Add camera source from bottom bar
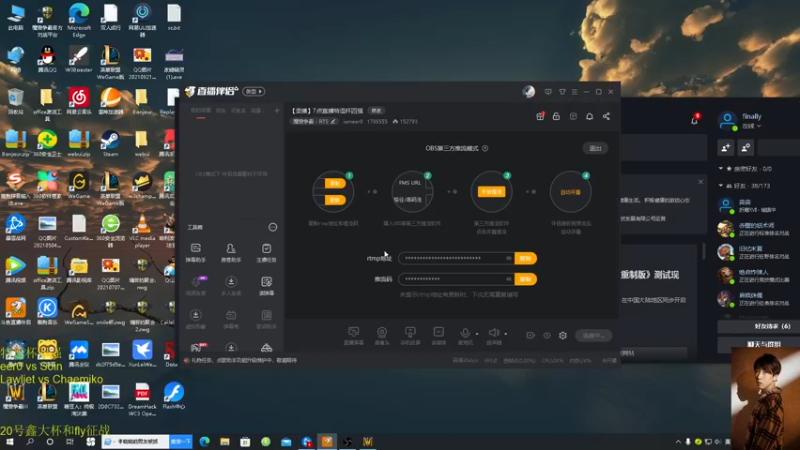 click(x=382, y=336)
